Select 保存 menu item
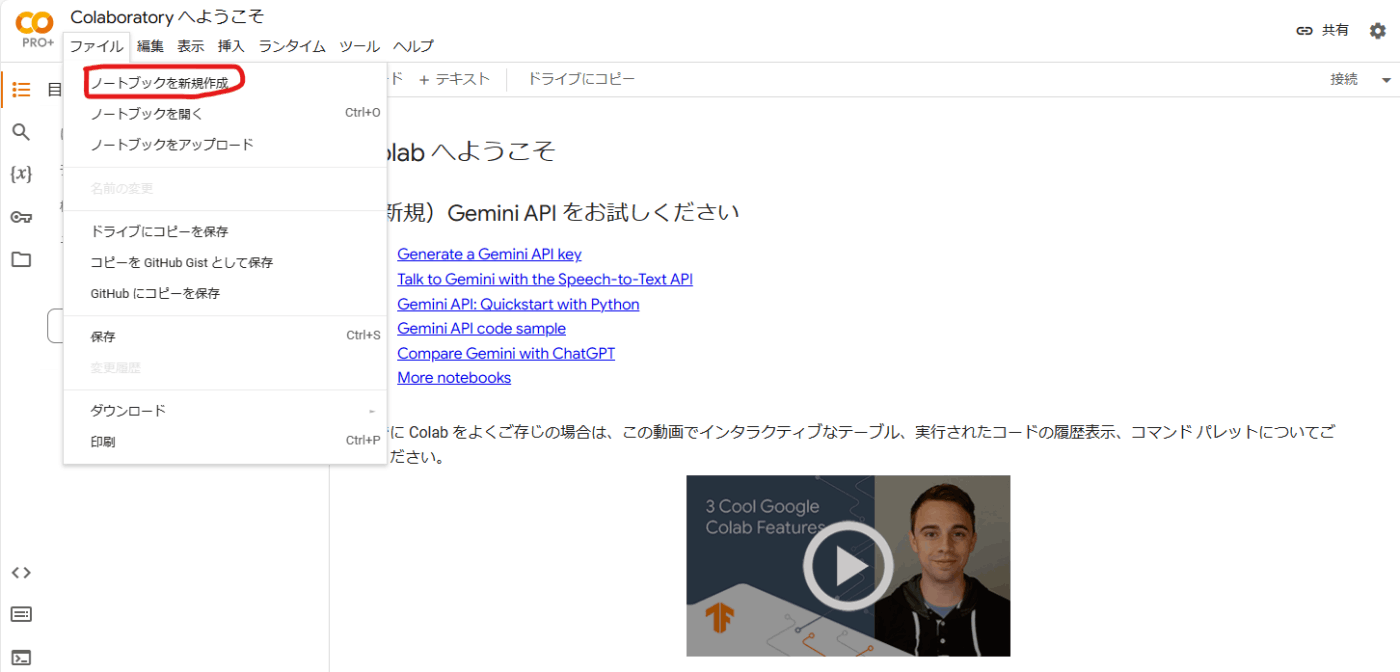The width and height of the screenshot is (1400, 672). (225, 337)
